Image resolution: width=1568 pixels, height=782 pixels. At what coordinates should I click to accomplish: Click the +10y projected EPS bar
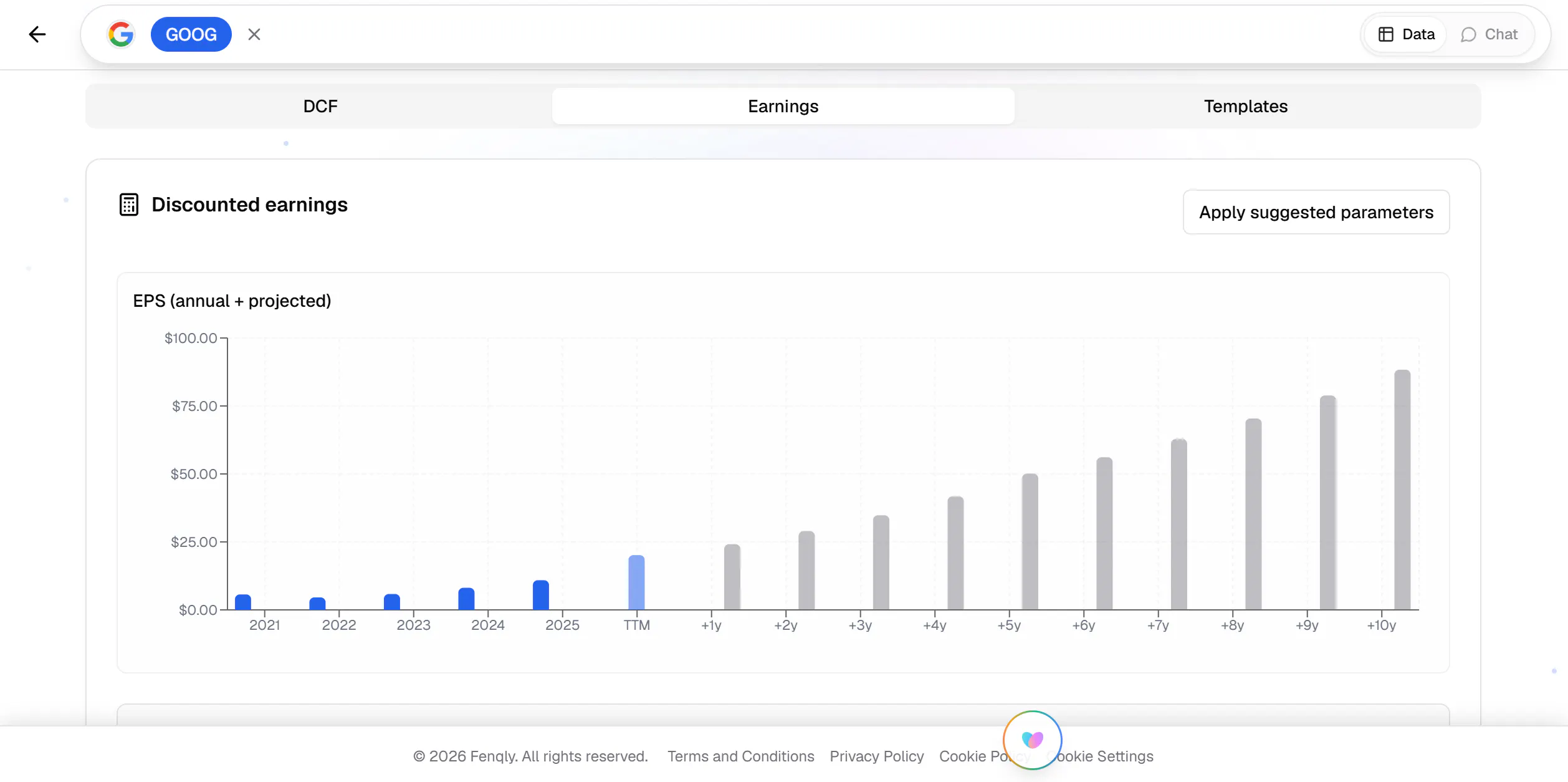[1402, 490]
